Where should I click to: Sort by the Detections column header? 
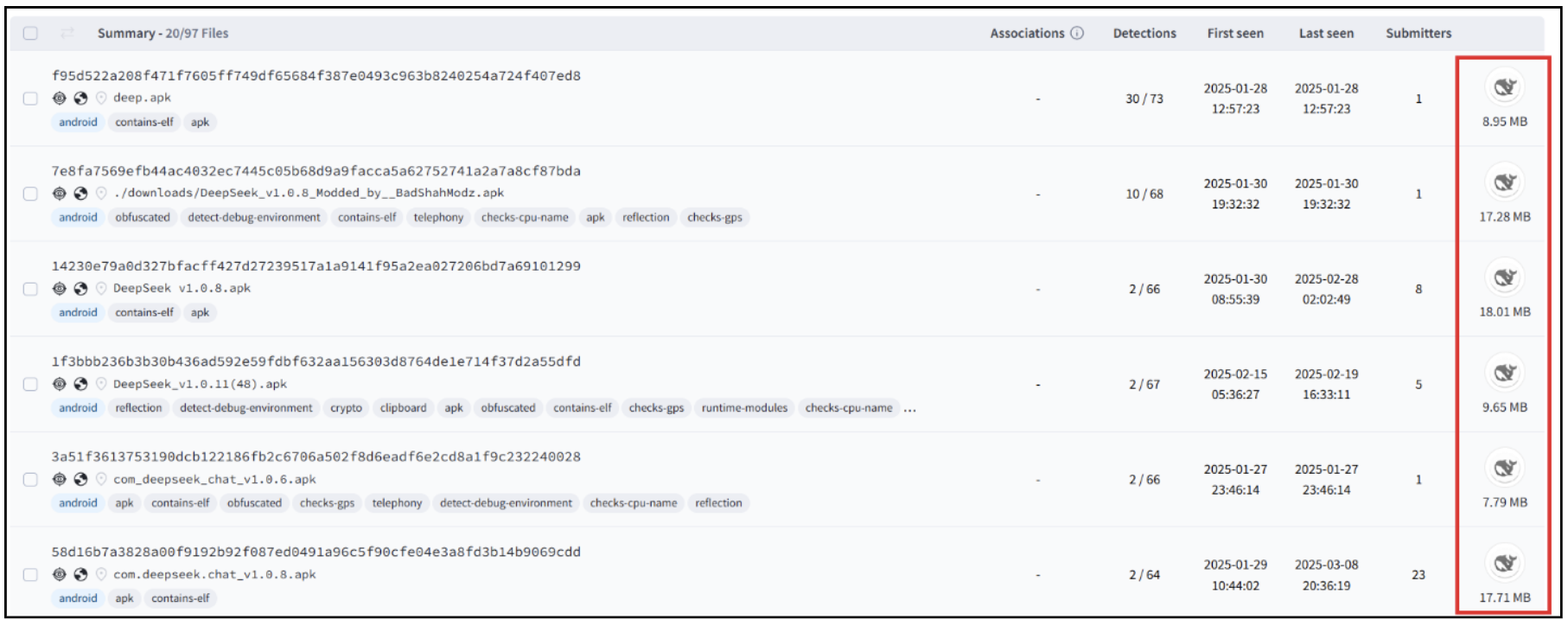[x=1144, y=33]
